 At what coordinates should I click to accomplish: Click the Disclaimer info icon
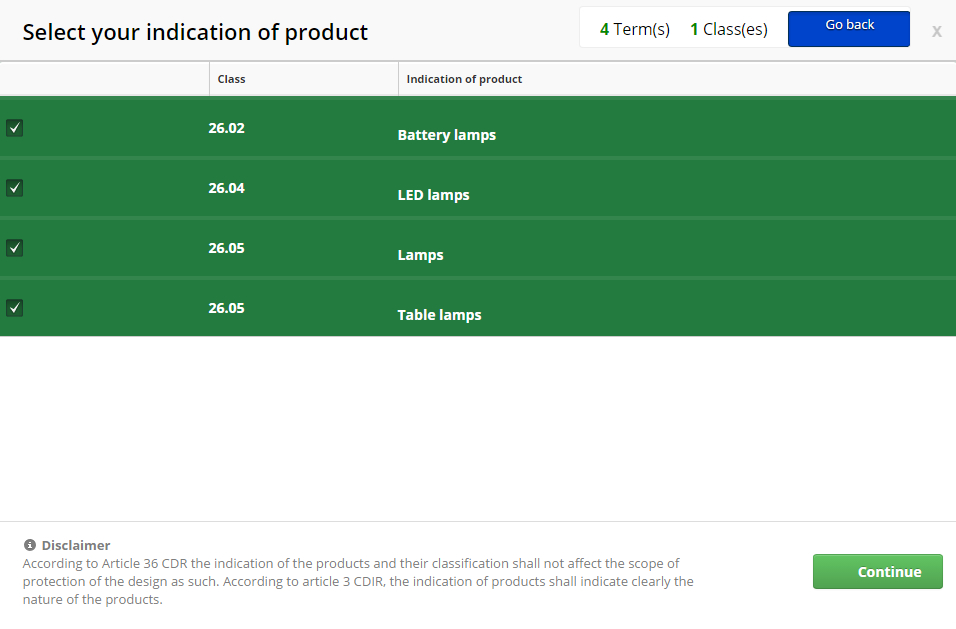(30, 545)
